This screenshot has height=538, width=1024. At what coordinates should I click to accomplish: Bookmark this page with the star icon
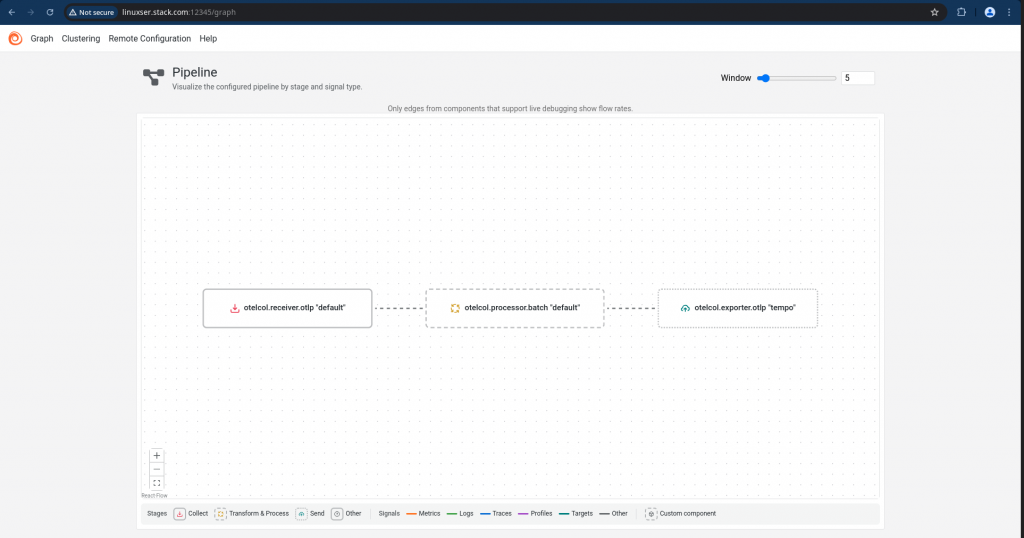[935, 12]
